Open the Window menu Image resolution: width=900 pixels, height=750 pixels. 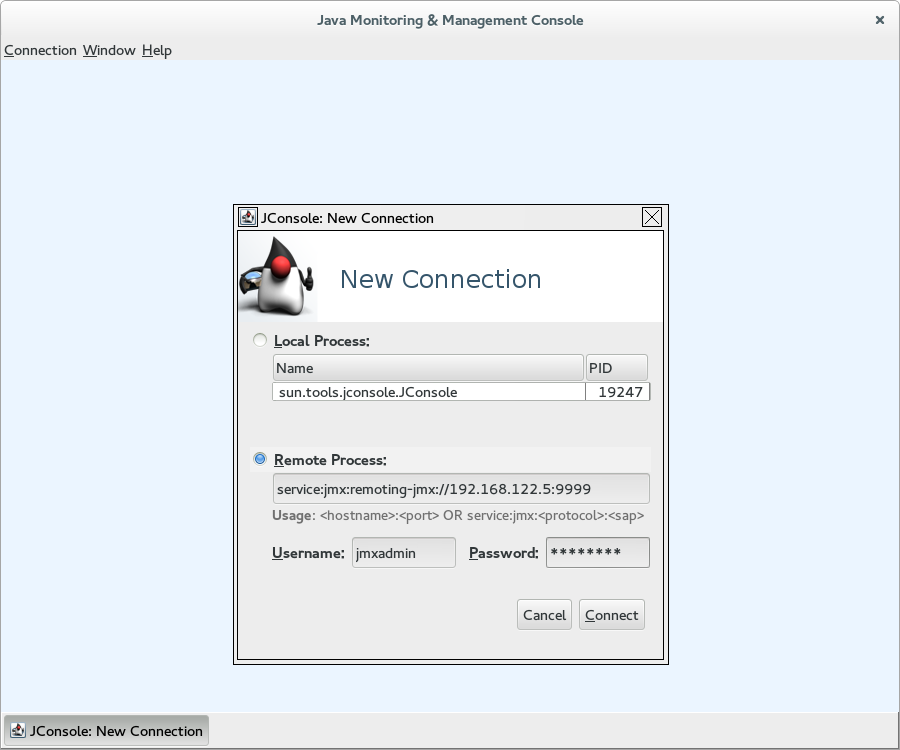click(109, 50)
